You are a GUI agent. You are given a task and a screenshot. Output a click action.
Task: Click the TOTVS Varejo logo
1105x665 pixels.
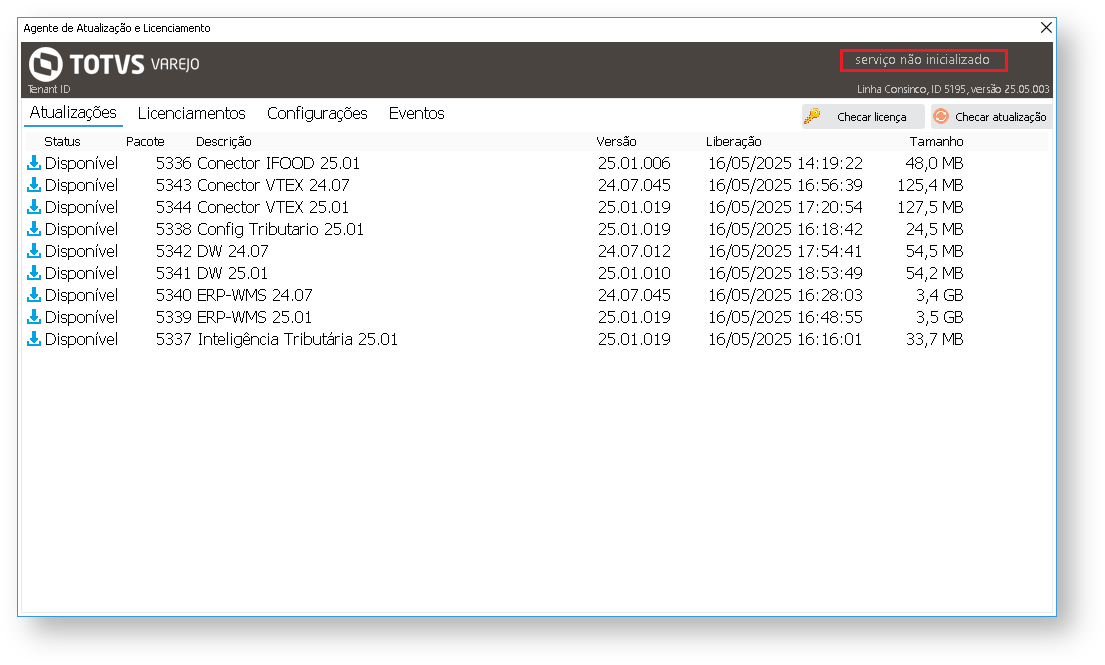(114, 64)
